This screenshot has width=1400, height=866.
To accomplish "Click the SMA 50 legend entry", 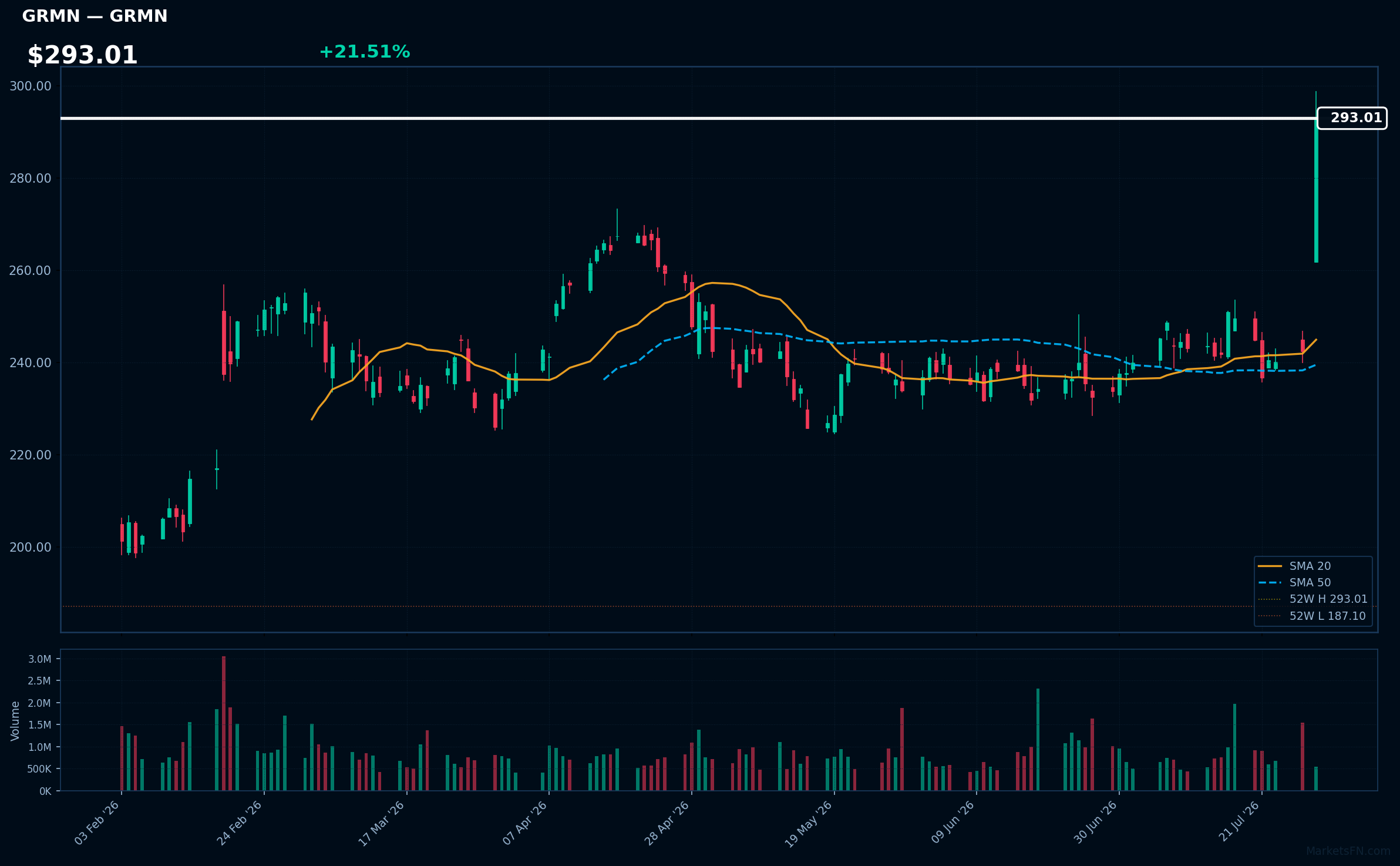I will click(1310, 582).
